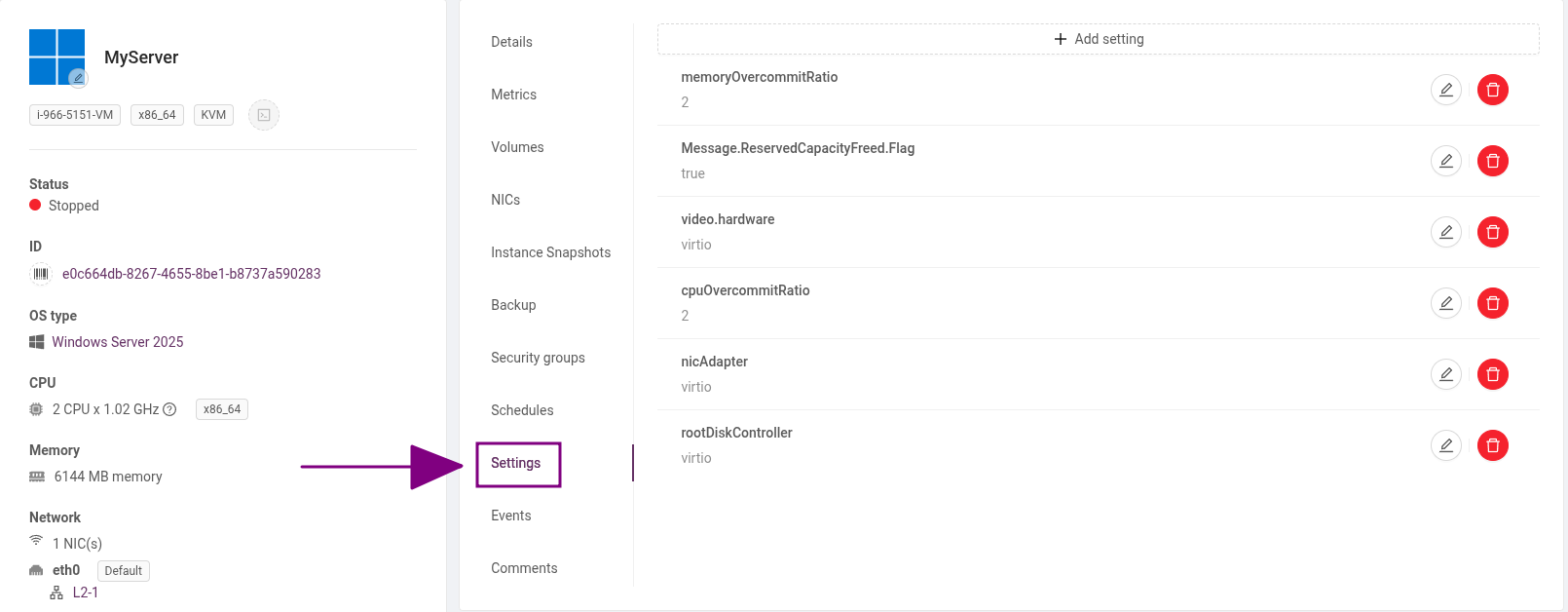Delete the nicAdapter setting
Screen dimensions: 1568x612
click(1493, 374)
